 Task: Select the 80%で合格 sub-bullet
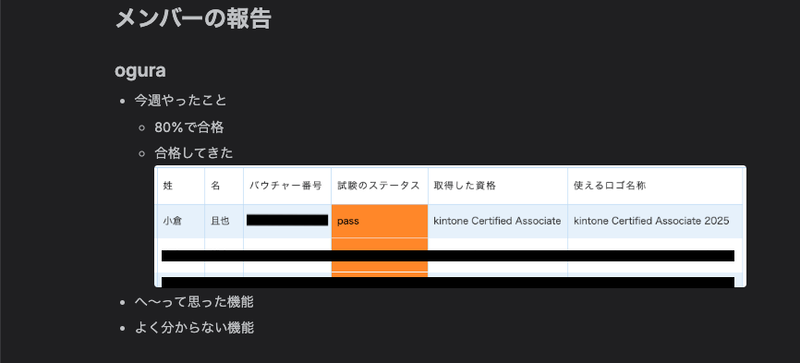tap(189, 127)
